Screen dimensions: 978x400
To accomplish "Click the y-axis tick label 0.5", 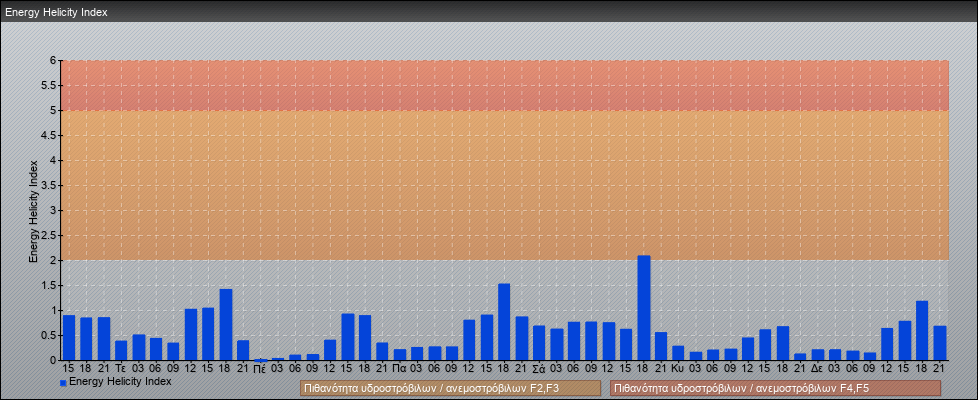I will pyautogui.click(x=49, y=335).
